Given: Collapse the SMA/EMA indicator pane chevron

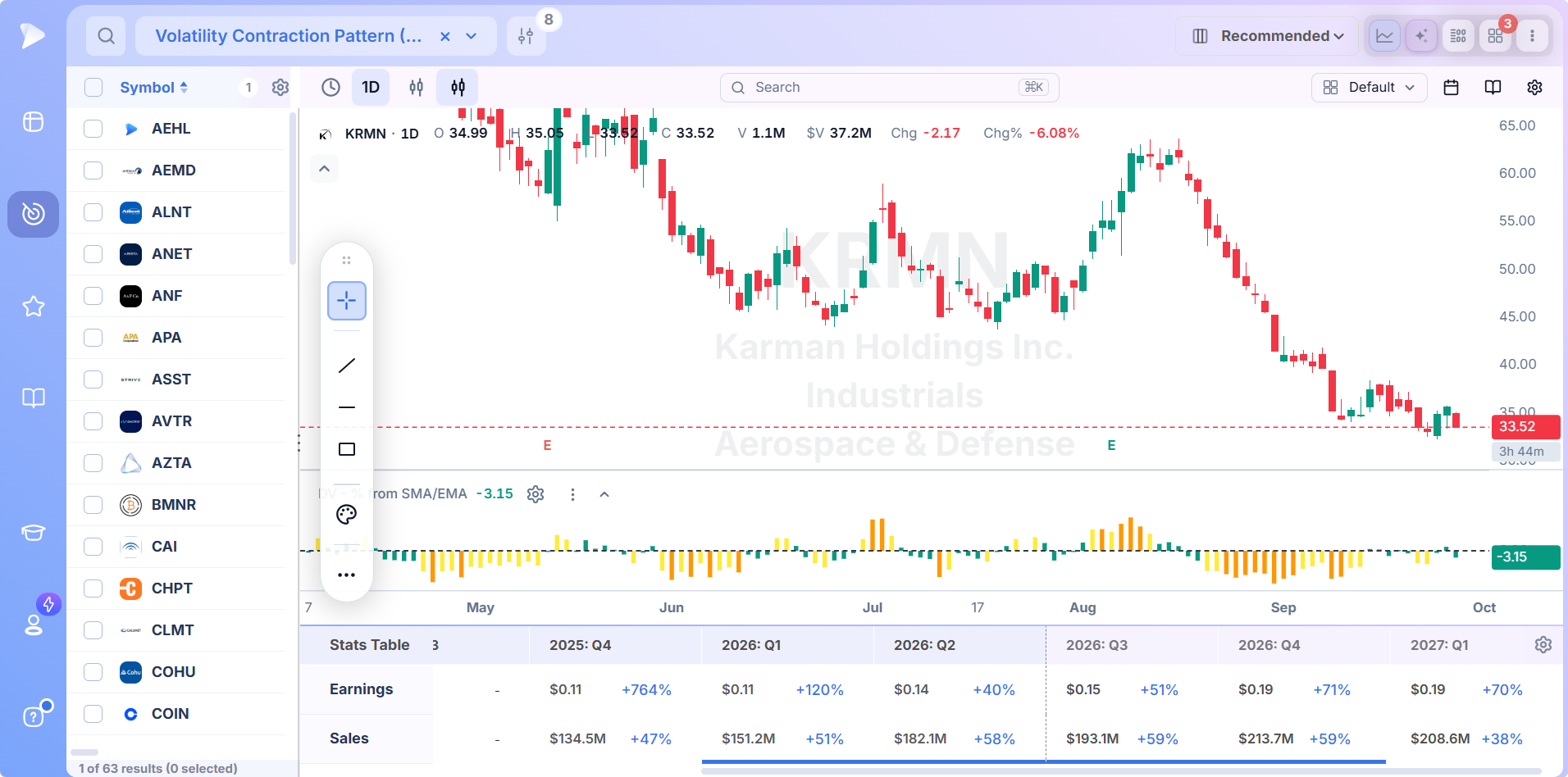Looking at the screenshot, I should click(604, 494).
